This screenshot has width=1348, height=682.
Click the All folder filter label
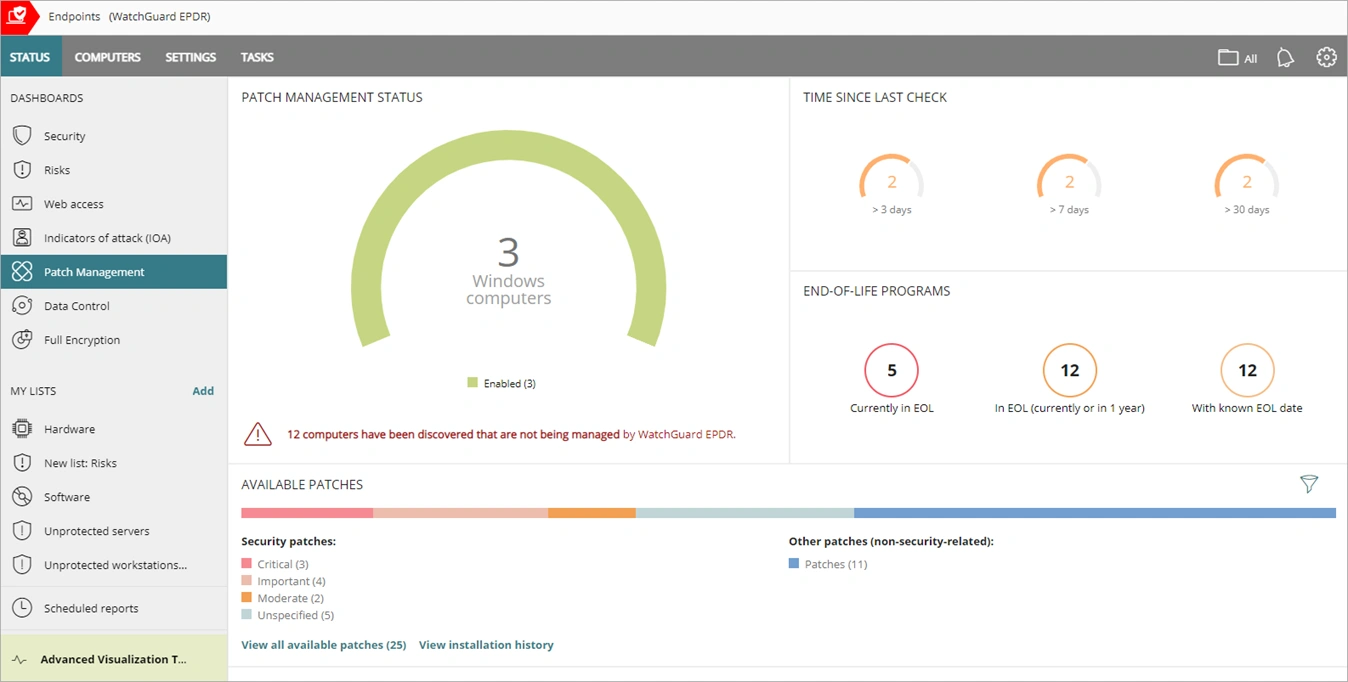point(1250,59)
